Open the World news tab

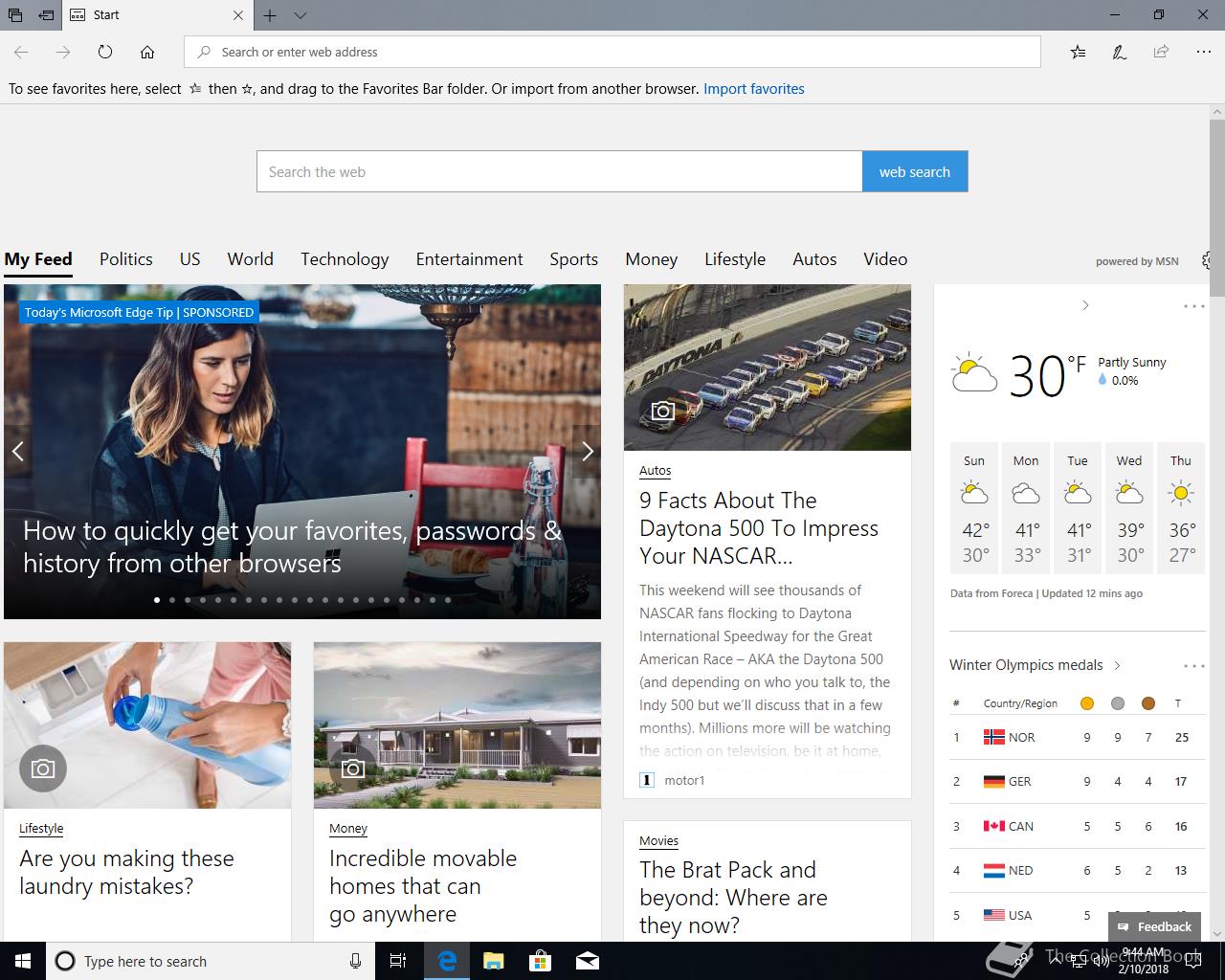pos(250,259)
